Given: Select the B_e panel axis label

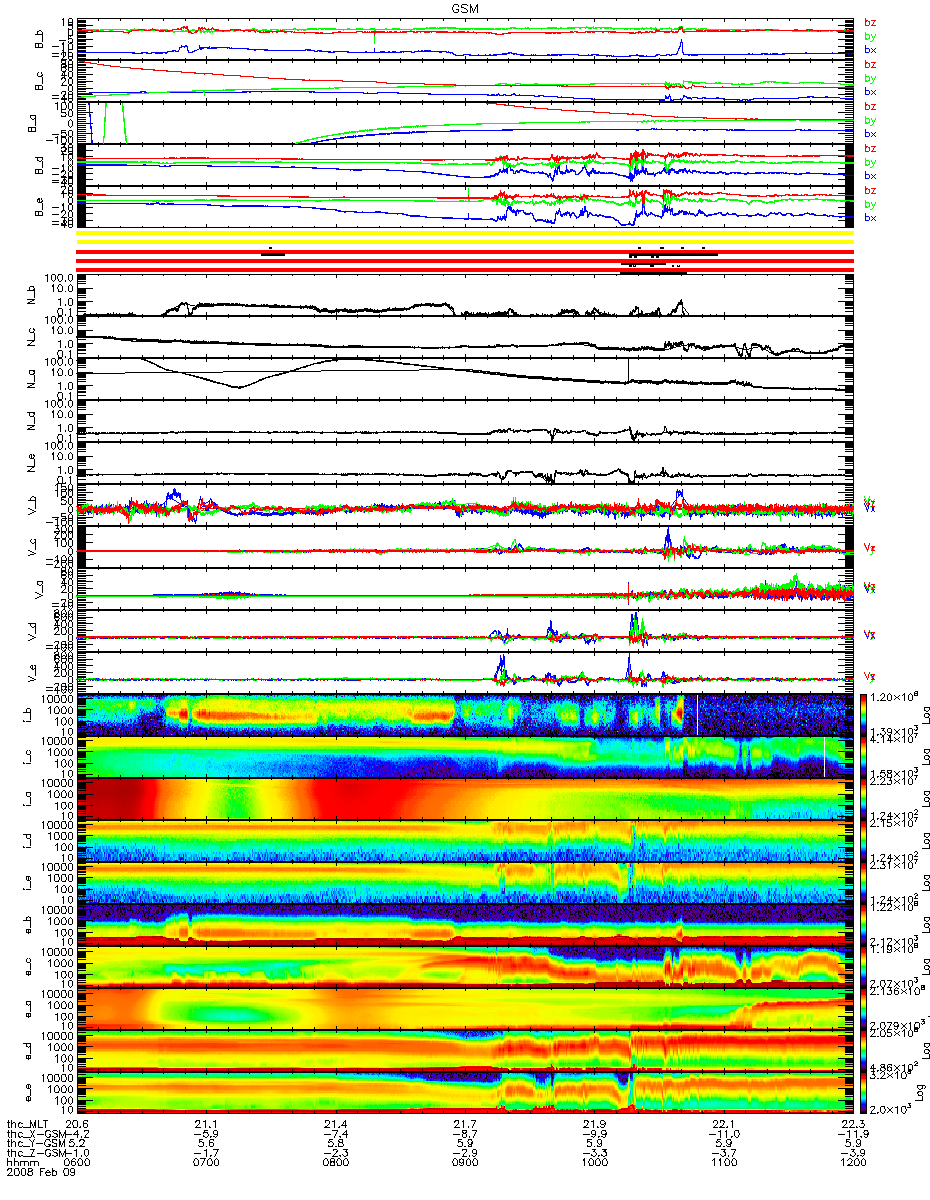Looking at the screenshot, I should [x=41, y=207].
